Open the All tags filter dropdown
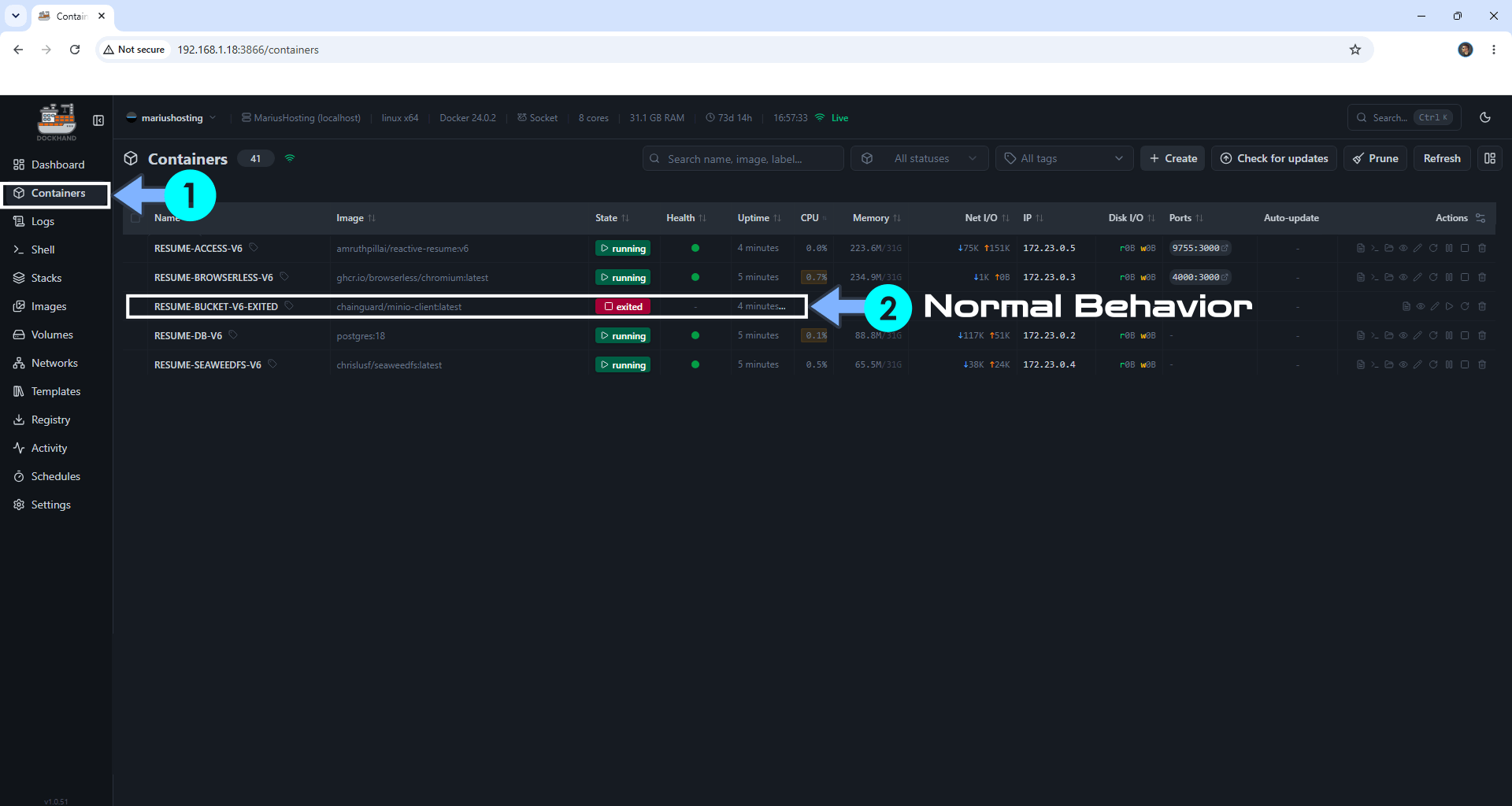Viewport: 1512px width, 806px height. pyautogui.click(x=1064, y=158)
